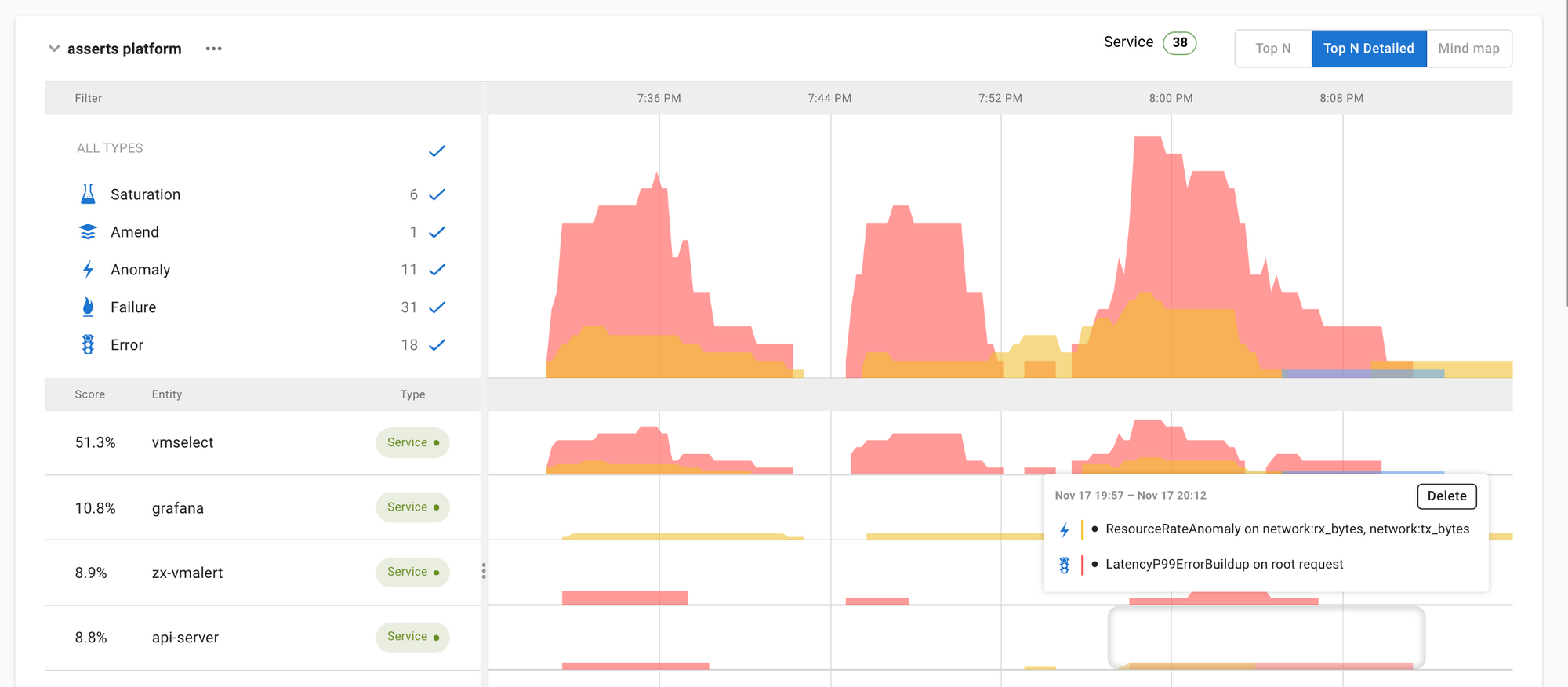
Task: Collapse the asserts platform section
Action: coord(54,49)
